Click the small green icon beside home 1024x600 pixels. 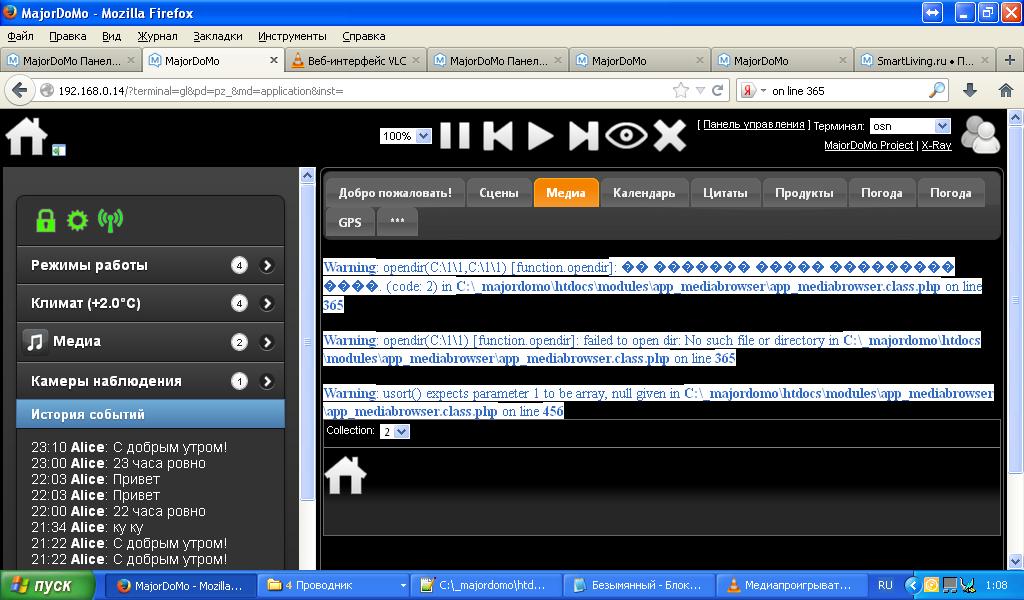(x=59, y=150)
